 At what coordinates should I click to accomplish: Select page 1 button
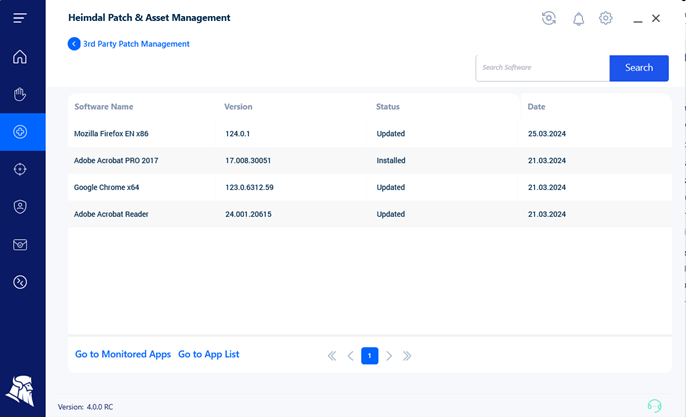370,356
